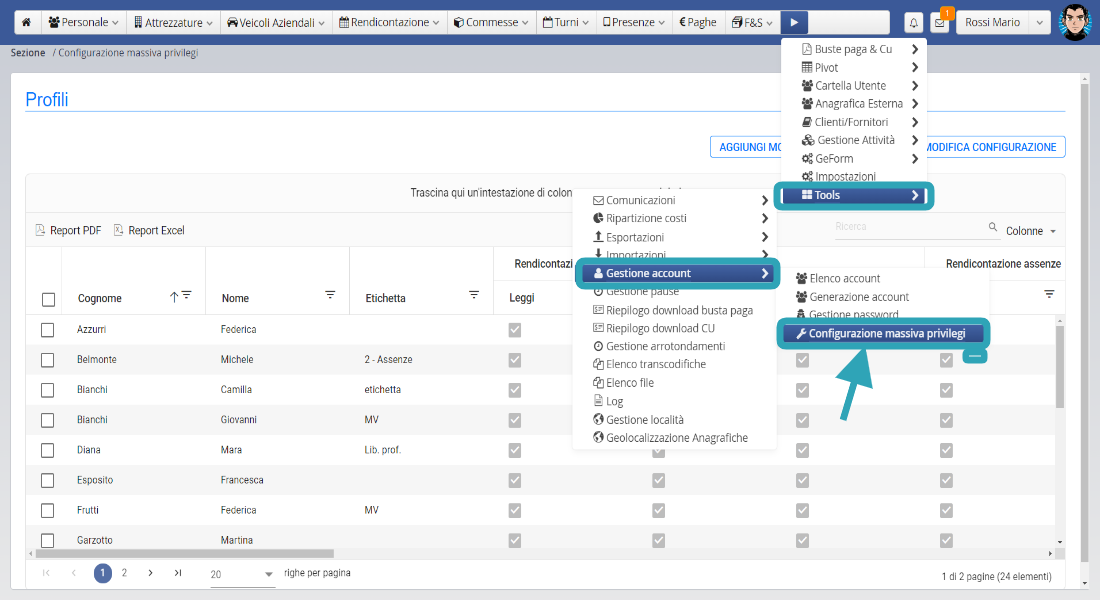
Task: Expand the Personale navbar dropdown
Action: point(83,22)
